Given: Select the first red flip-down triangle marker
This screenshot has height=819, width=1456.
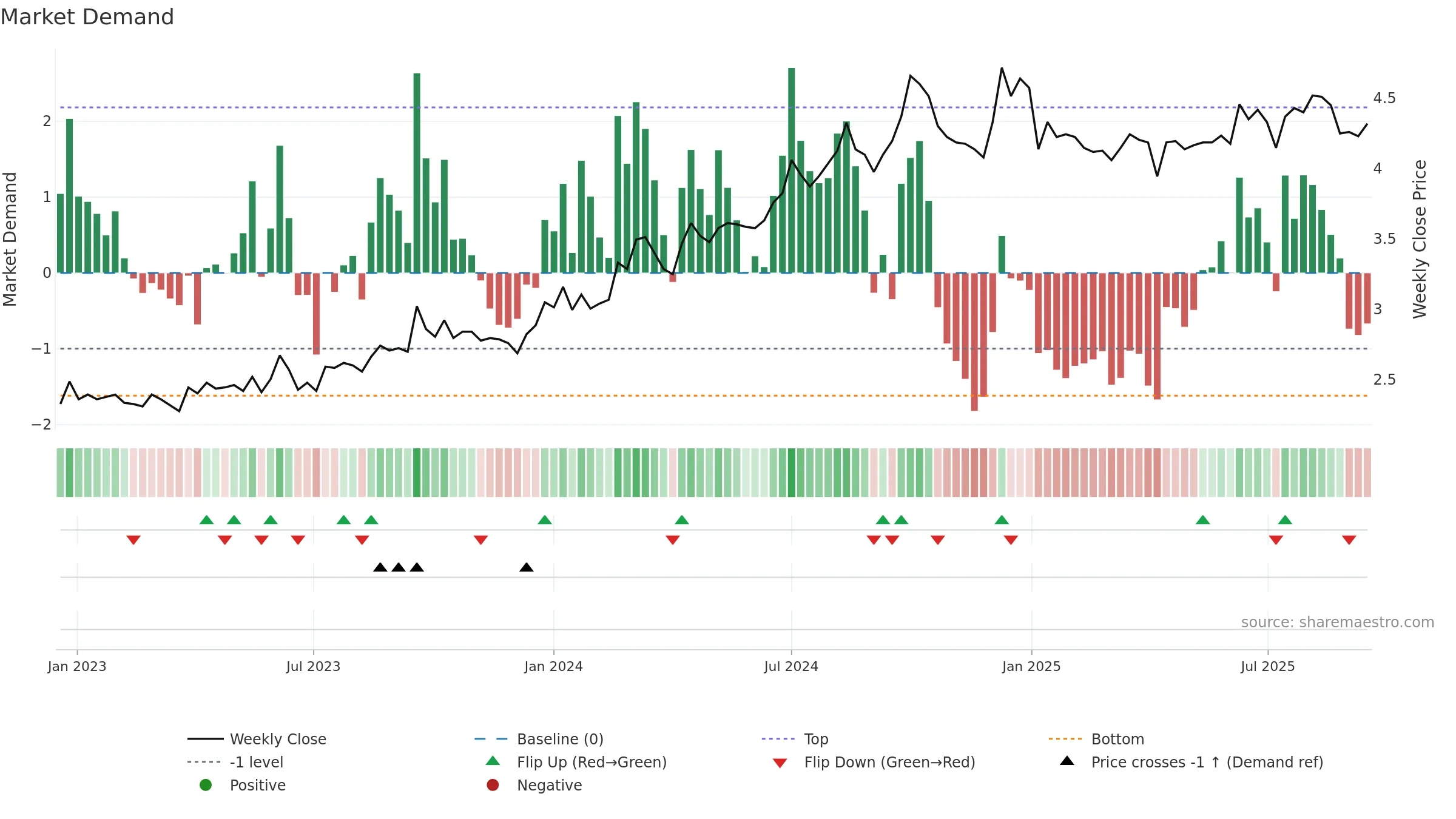Looking at the screenshot, I should coord(133,540).
